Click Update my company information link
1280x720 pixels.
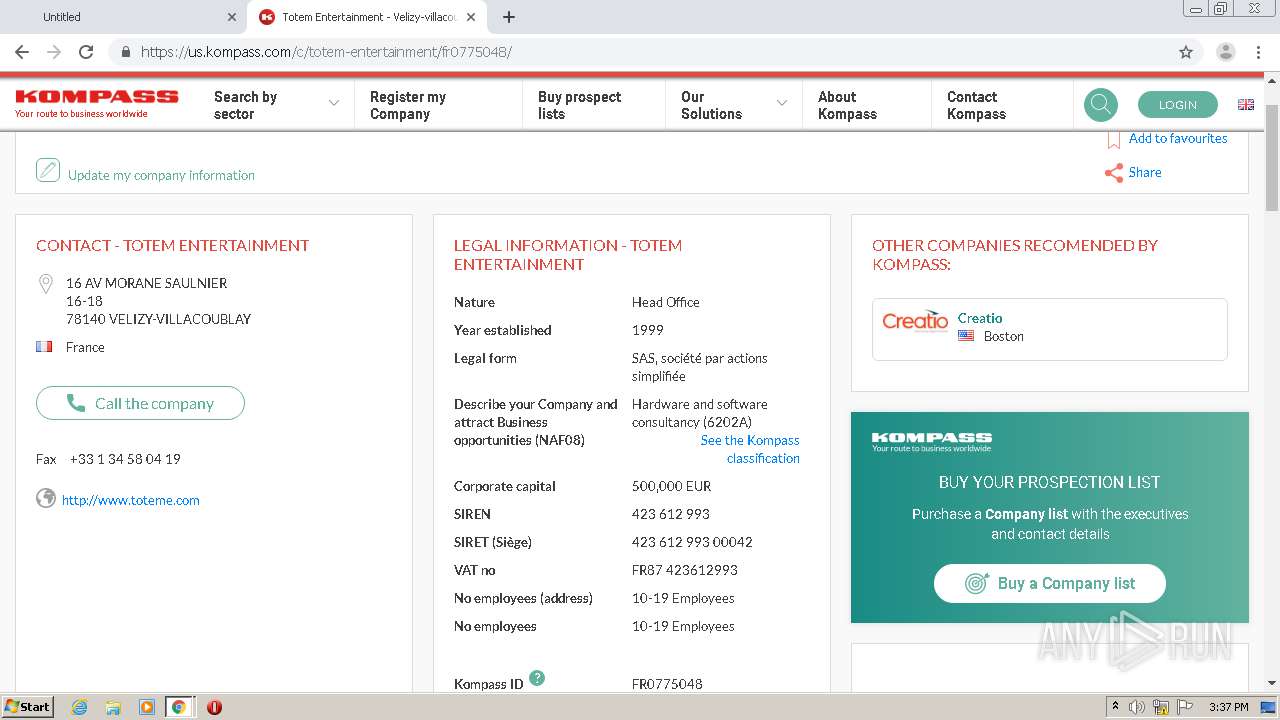point(161,175)
